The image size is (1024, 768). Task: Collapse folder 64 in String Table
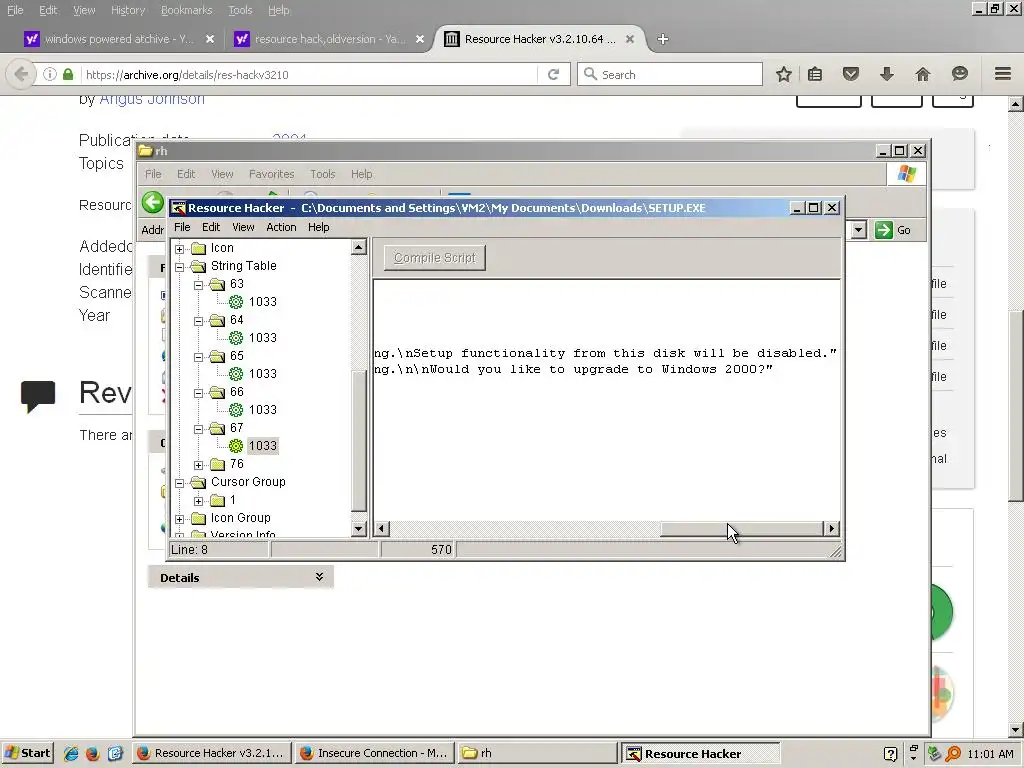199,321
